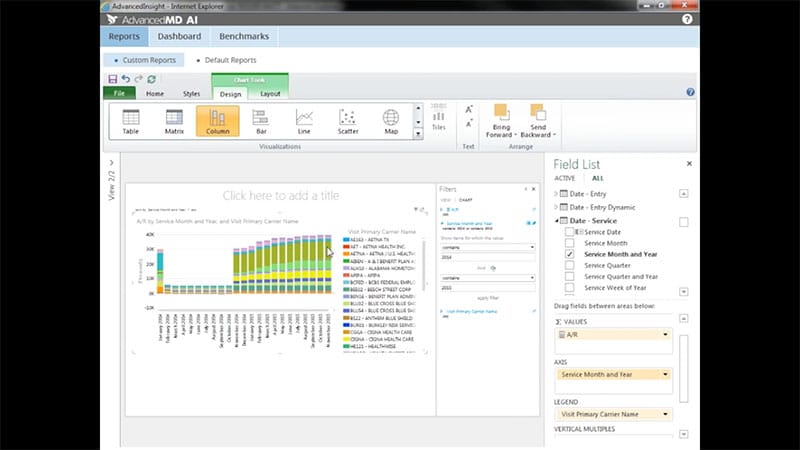800x450 pixels.
Task: Select the Bar chart visualization
Action: [261, 121]
